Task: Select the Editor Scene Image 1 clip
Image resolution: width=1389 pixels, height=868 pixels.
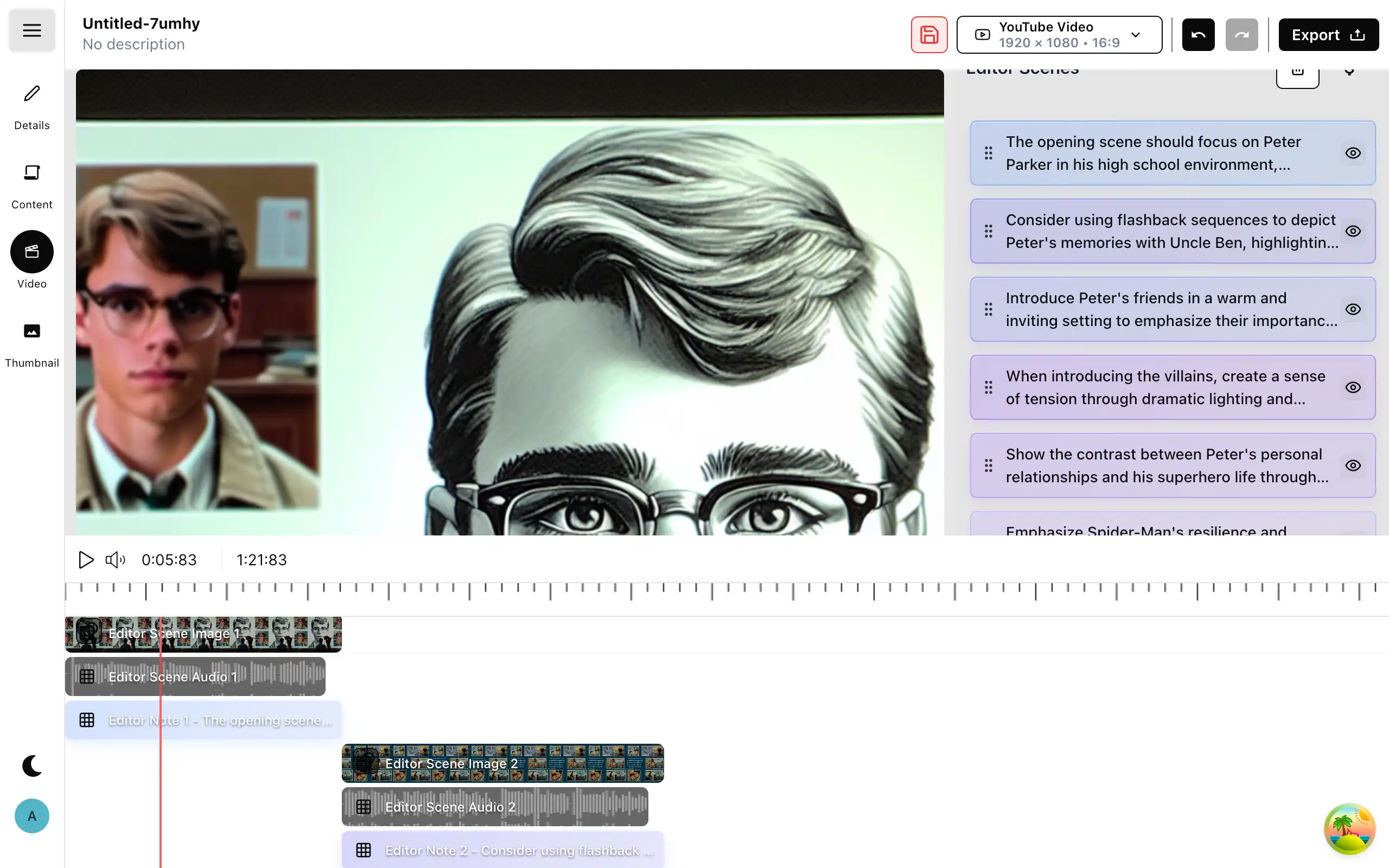Action: coord(203,634)
